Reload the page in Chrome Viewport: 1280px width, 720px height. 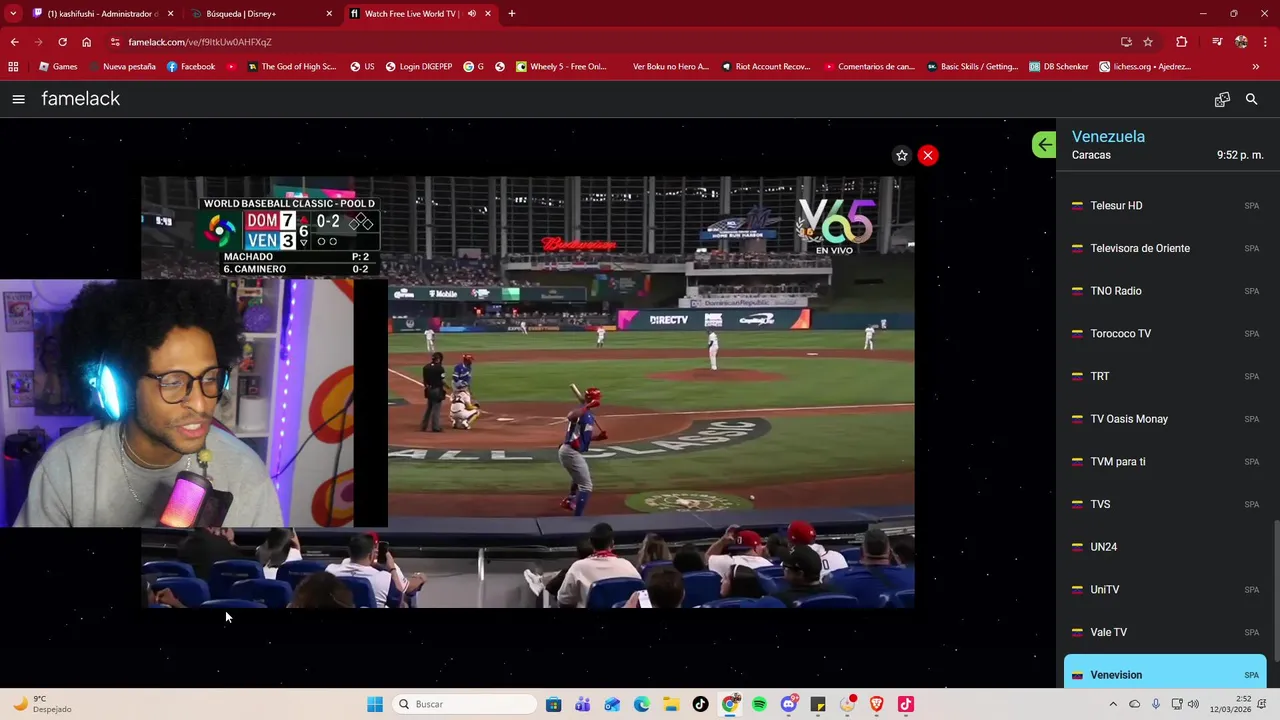[62, 42]
